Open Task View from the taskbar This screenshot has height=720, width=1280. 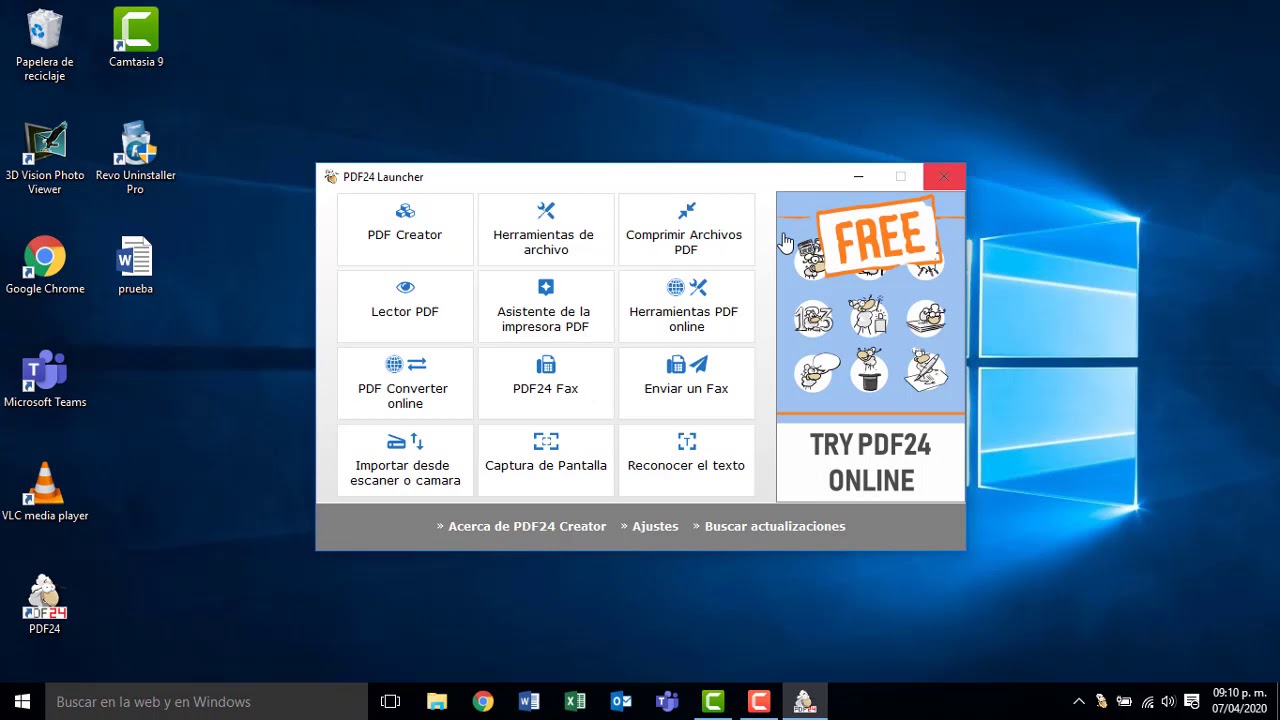[x=391, y=701]
